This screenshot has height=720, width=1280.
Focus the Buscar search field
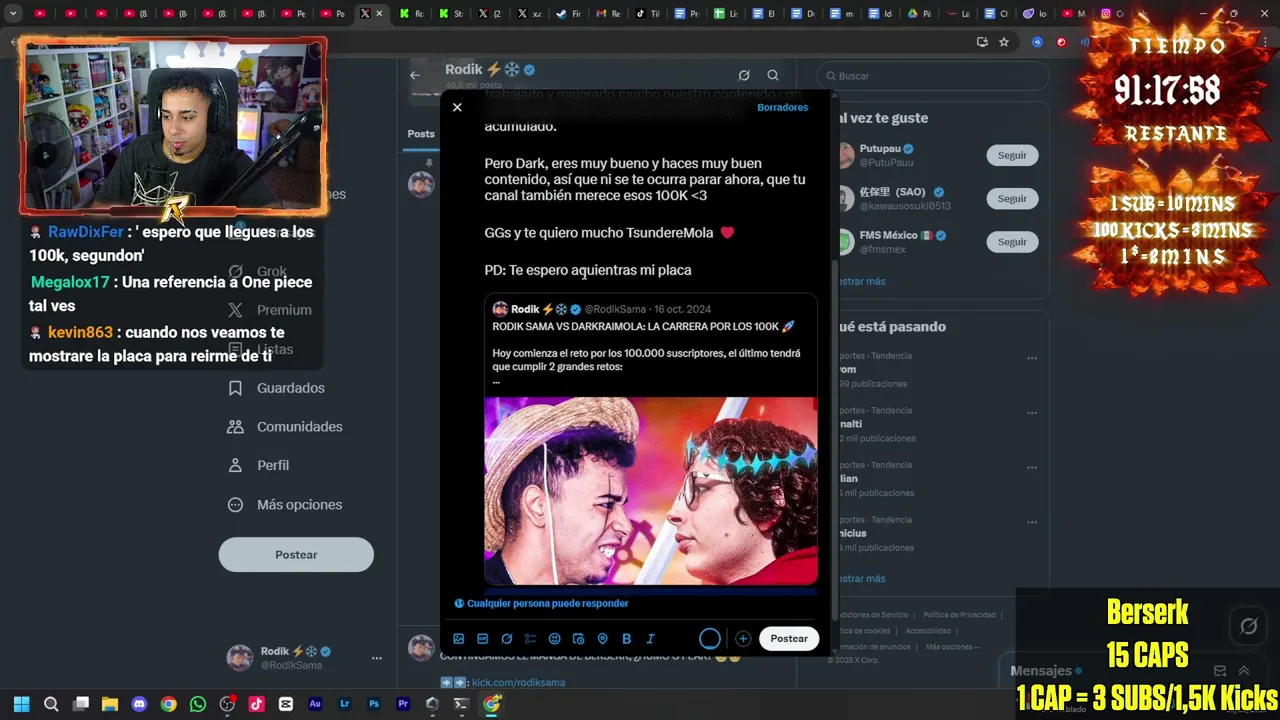click(933, 76)
